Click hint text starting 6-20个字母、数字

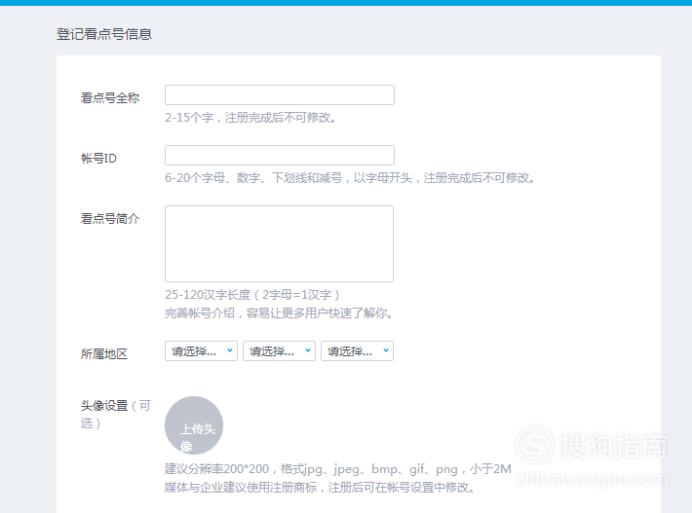350,178
